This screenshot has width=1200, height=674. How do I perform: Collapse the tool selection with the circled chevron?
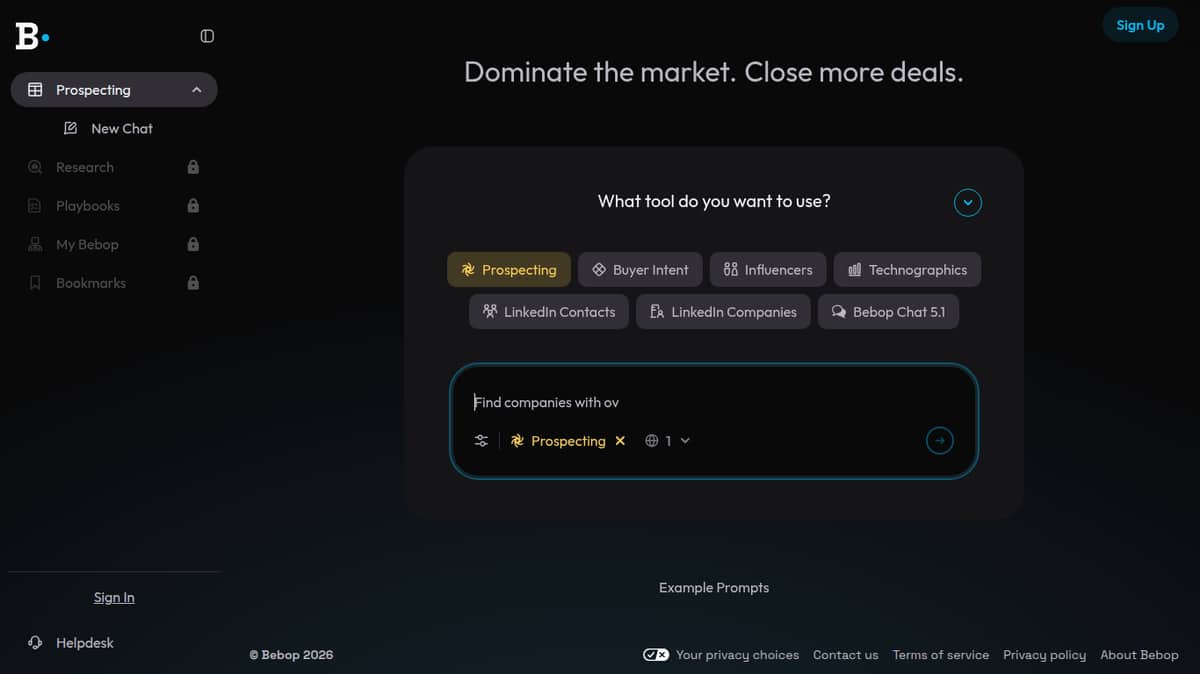pos(967,203)
